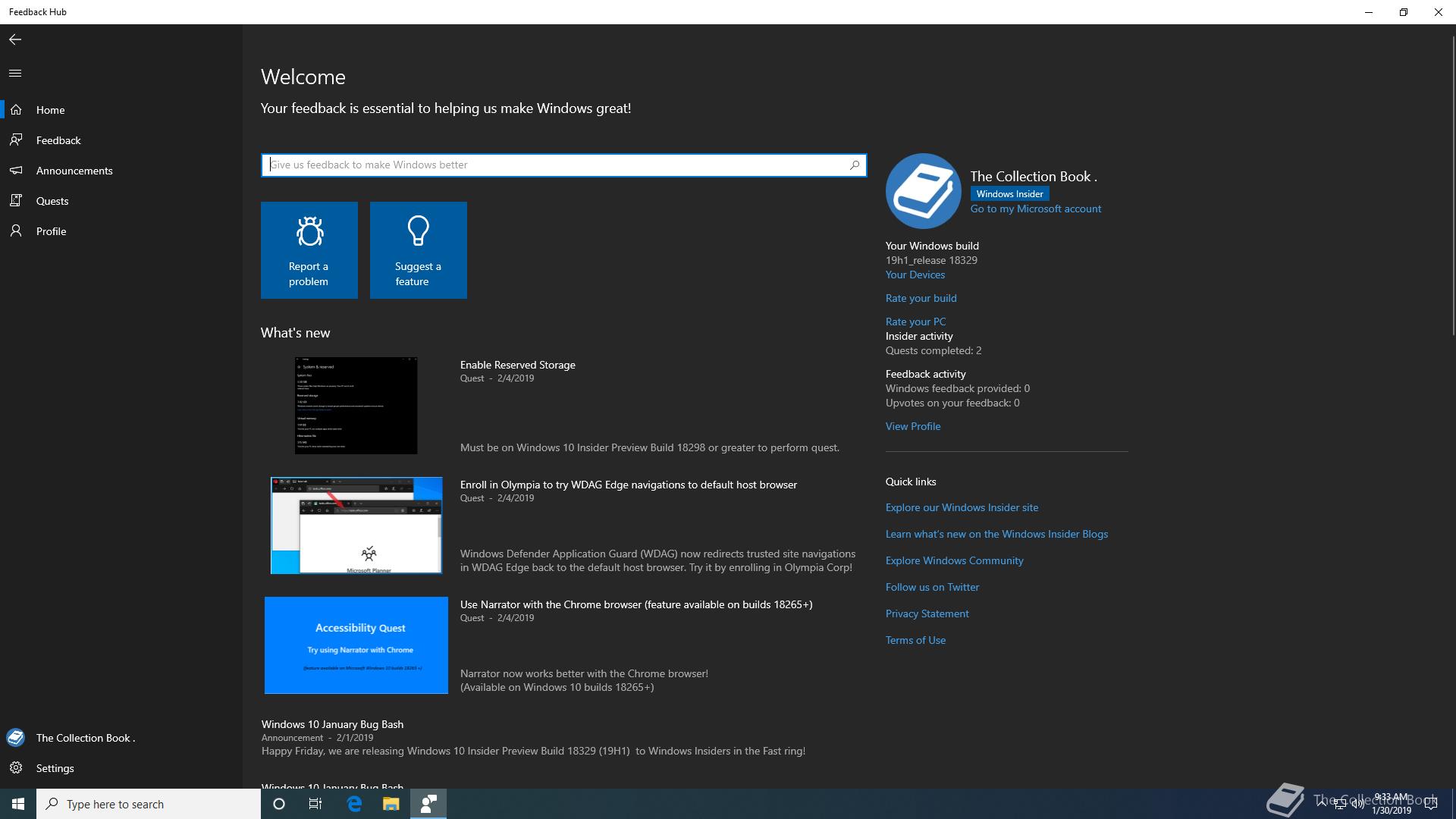The height and width of the screenshot is (819, 1456).
Task: Open the Feedback section in sidebar
Action: 58,140
